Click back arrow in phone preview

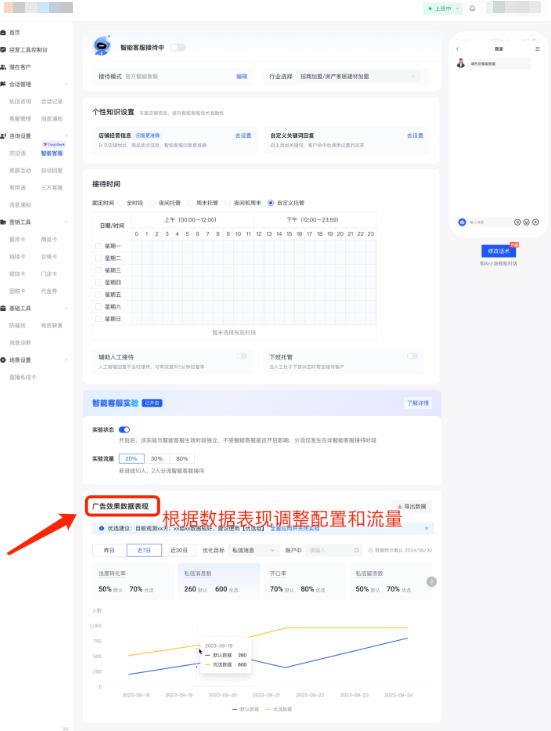tap(457, 49)
